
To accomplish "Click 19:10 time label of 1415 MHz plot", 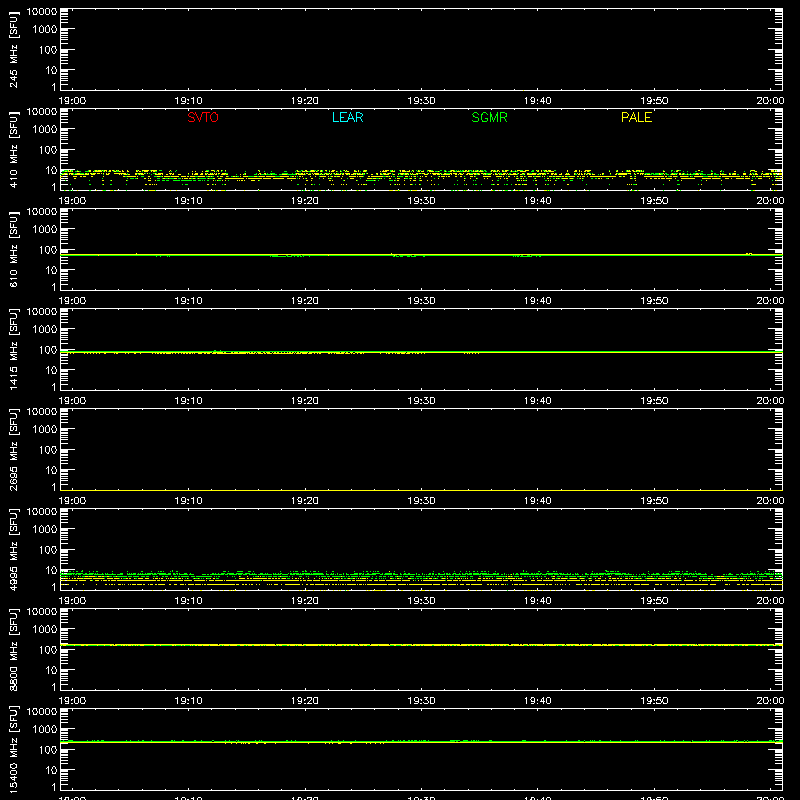I will tap(188, 401).
